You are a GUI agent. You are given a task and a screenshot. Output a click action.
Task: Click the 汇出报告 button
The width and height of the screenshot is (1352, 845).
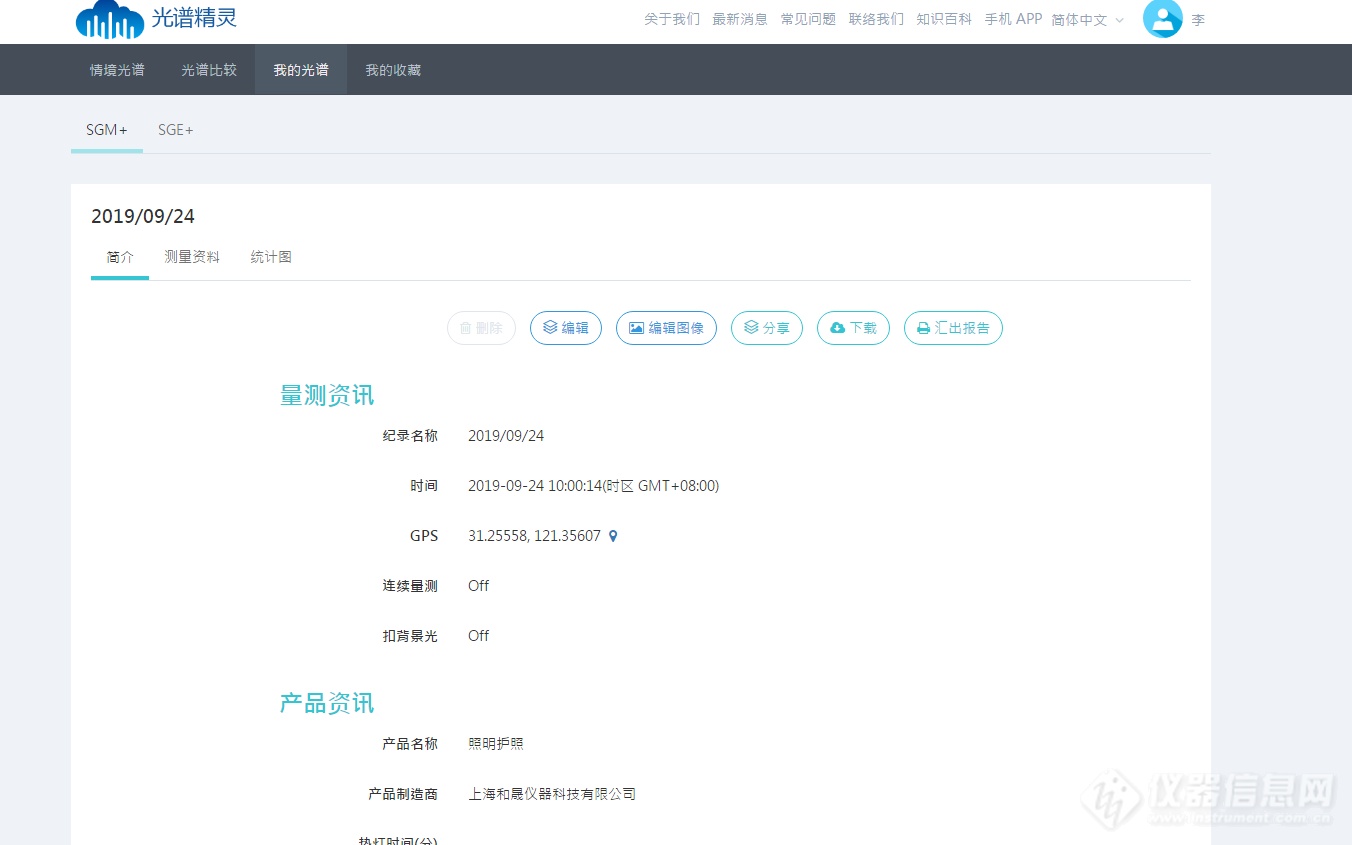[953, 328]
